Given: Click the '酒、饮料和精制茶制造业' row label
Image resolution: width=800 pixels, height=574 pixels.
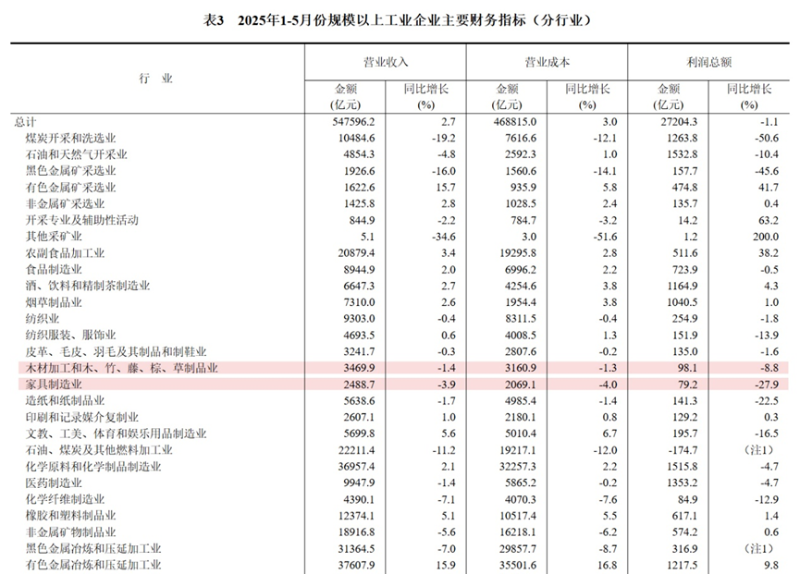Looking at the screenshot, I should click(88, 286).
